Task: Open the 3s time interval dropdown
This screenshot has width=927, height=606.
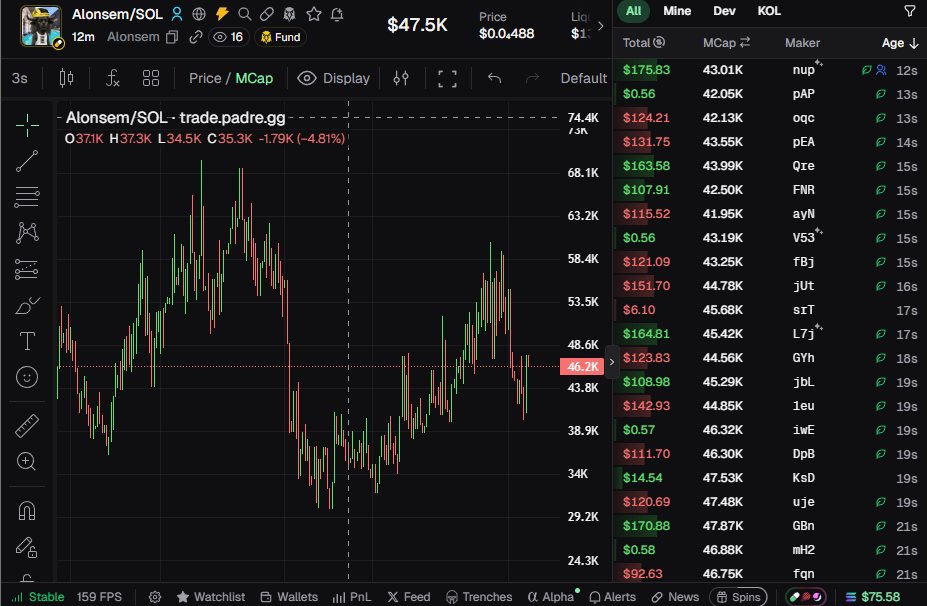Action: click(x=20, y=78)
